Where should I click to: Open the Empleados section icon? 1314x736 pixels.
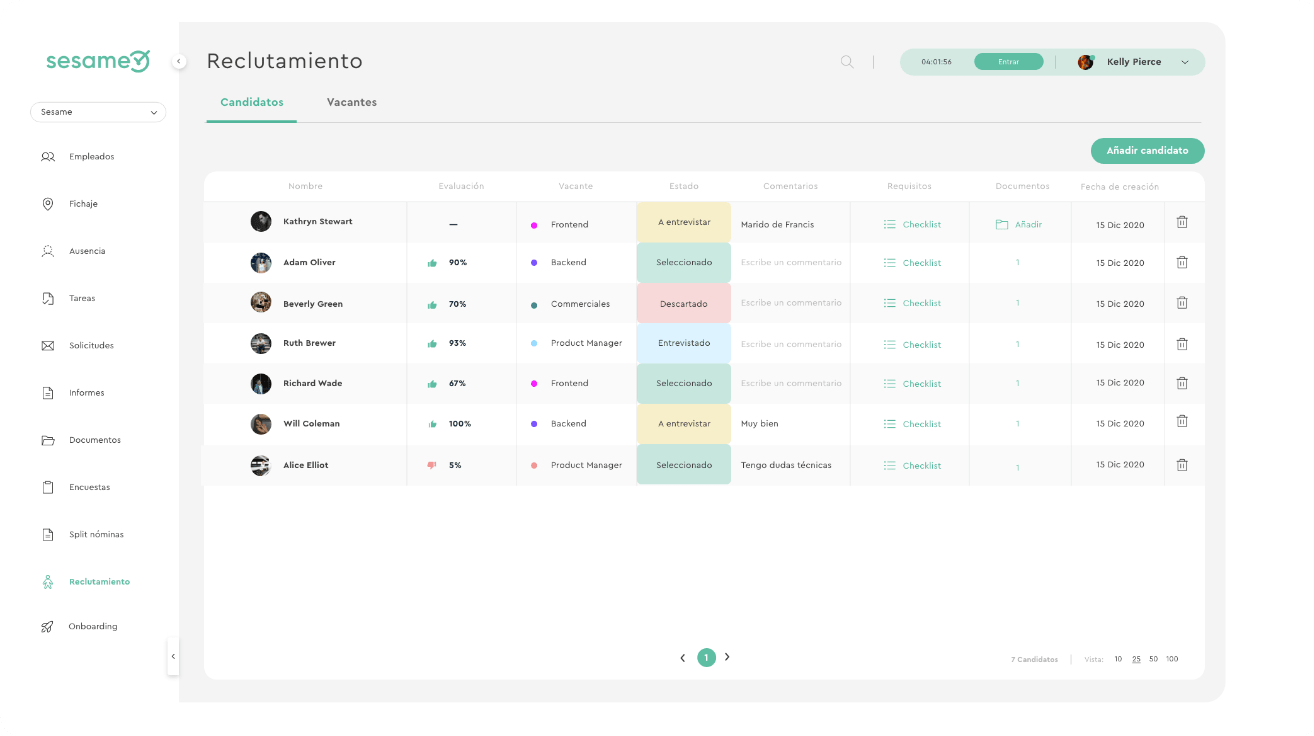[x=48, y=156]
